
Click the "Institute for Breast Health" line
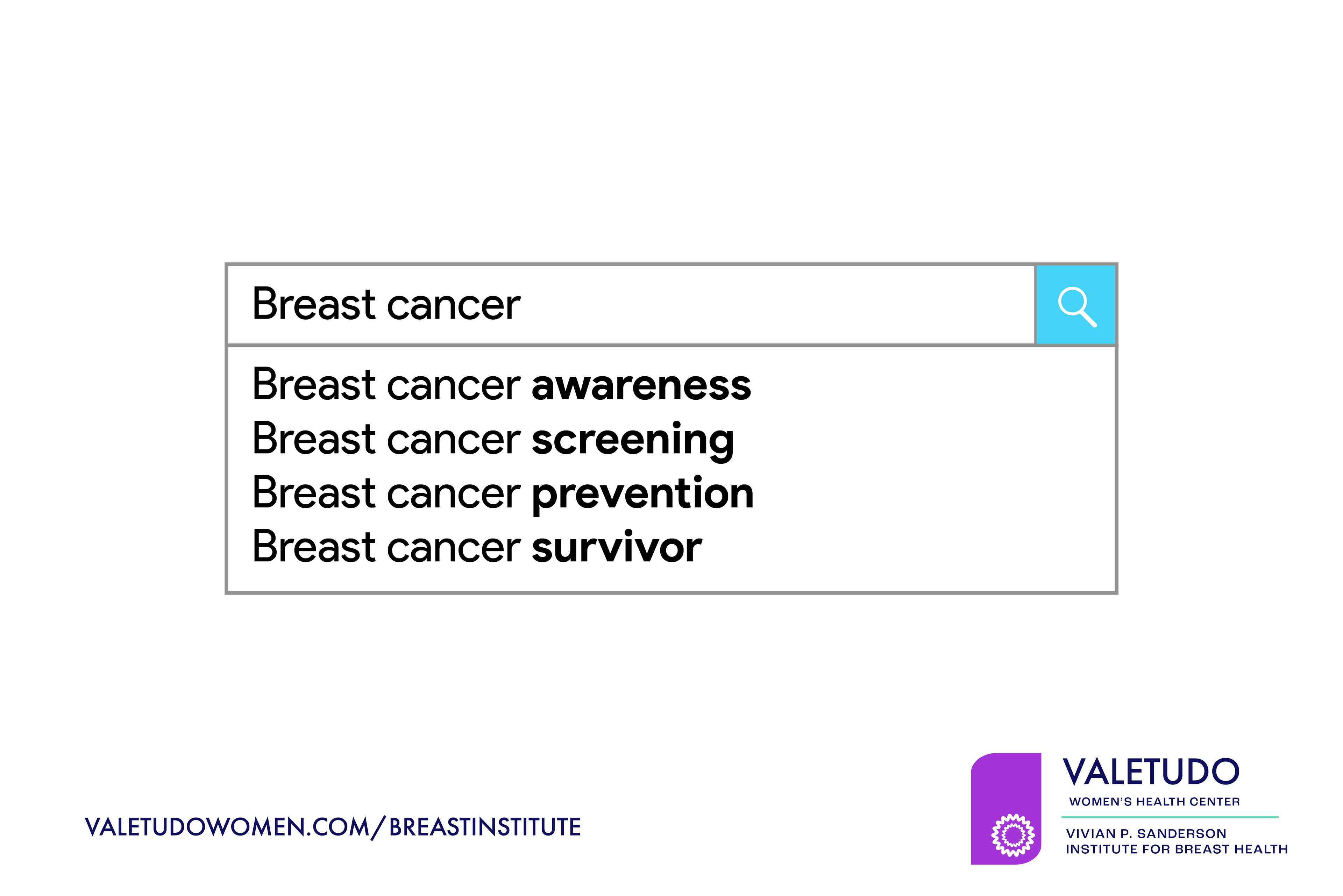click(x=1177, y=849)
